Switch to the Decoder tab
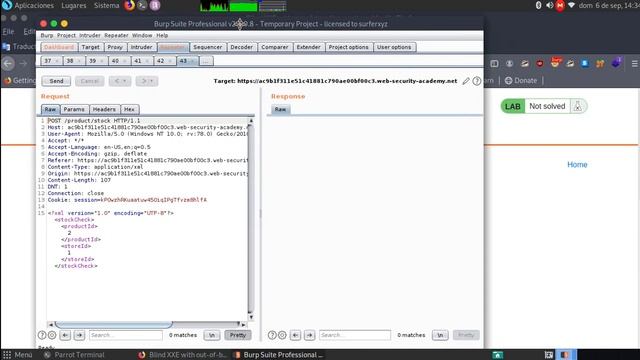This screenshot has width=640, height=360. pyautogui.click(x=241, y=47)
